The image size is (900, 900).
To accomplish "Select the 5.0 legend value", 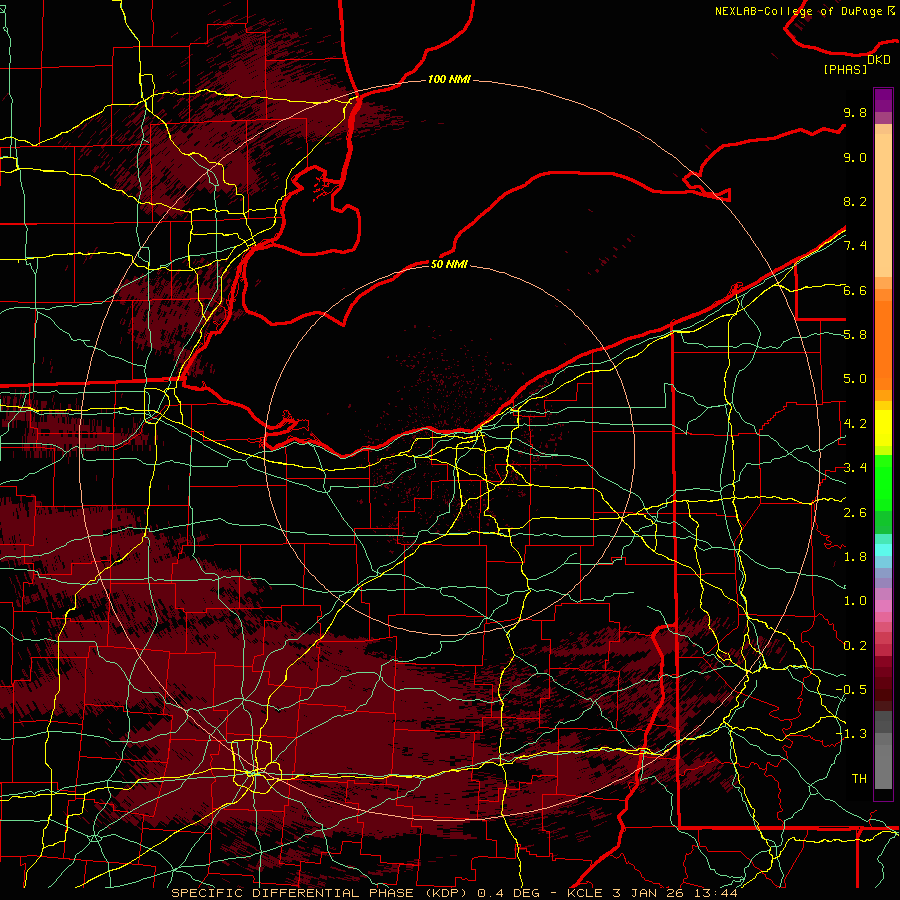I will point(855,379).
